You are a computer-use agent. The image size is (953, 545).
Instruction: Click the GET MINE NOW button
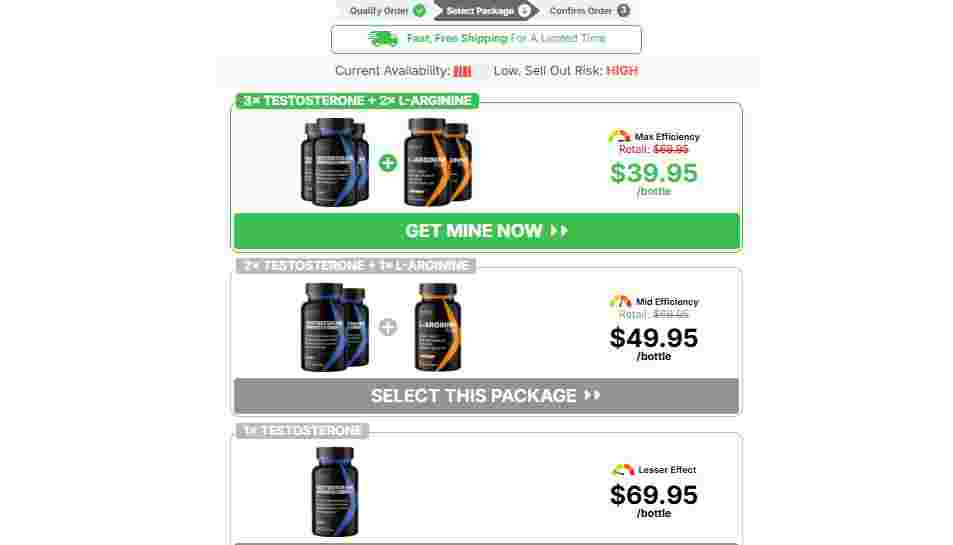(486, 231)
